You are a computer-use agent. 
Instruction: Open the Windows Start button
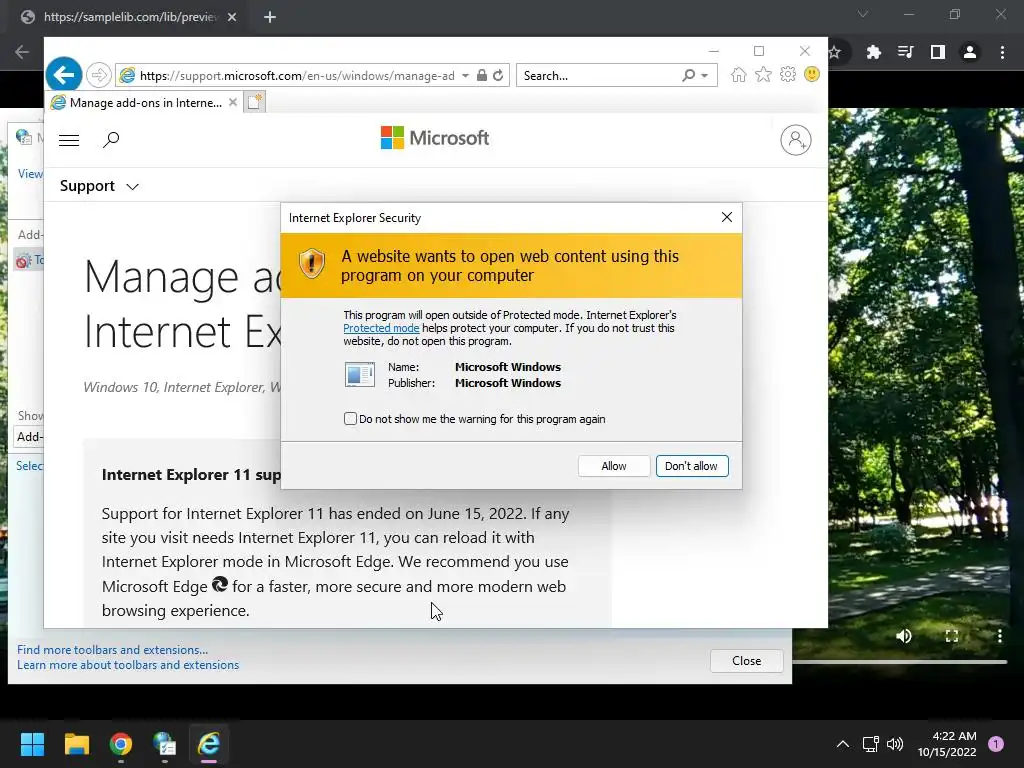point(32,744)
